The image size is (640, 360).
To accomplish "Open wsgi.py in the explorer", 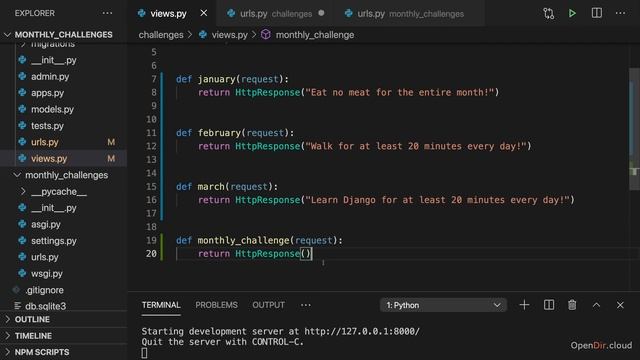I will tap(63, 273).
